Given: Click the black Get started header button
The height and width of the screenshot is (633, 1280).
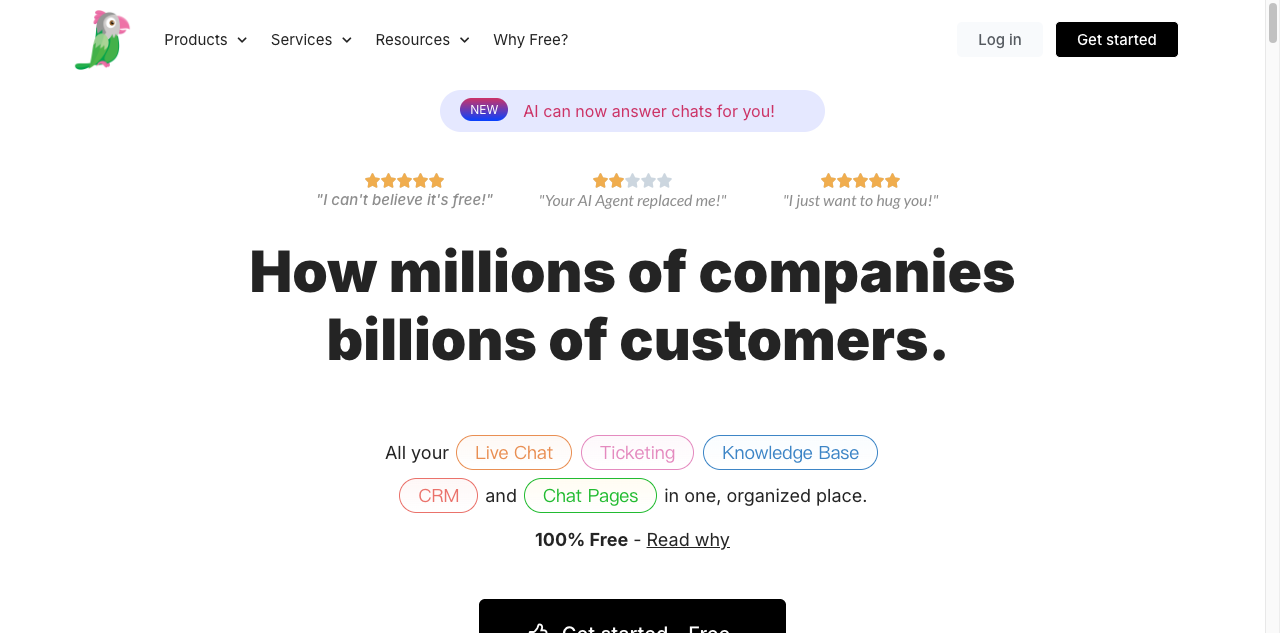Looking at the screenshot, I should click(x=1117, y=40).
